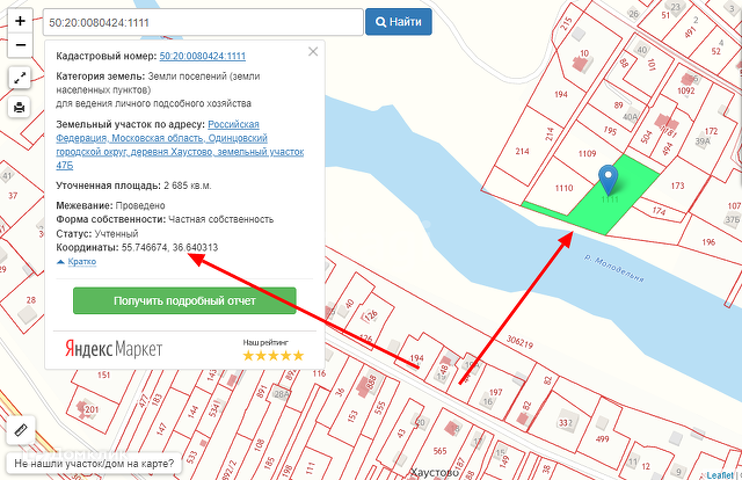Select parcel 28 on left side
The image size is (742, 480).
[x=31, y=300]
